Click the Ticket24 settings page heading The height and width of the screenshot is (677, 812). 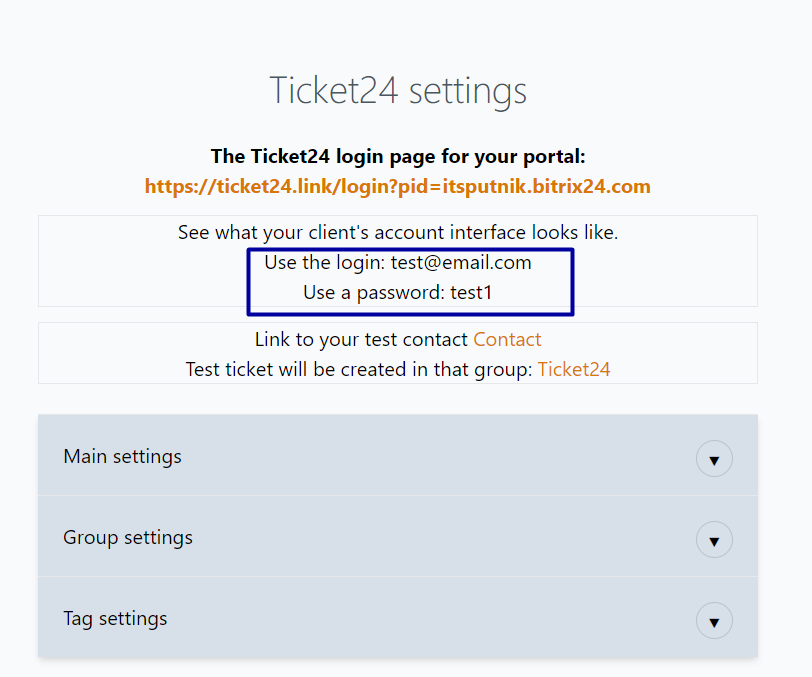coord(398,91)
